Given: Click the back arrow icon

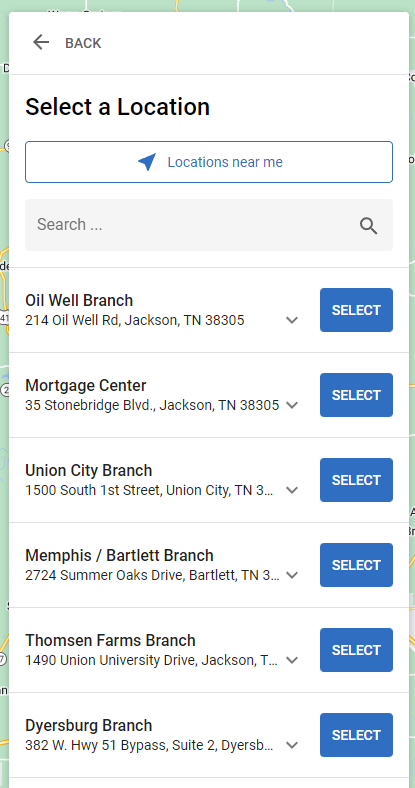Looking at the screenshot, I should (x=41, y=43).
